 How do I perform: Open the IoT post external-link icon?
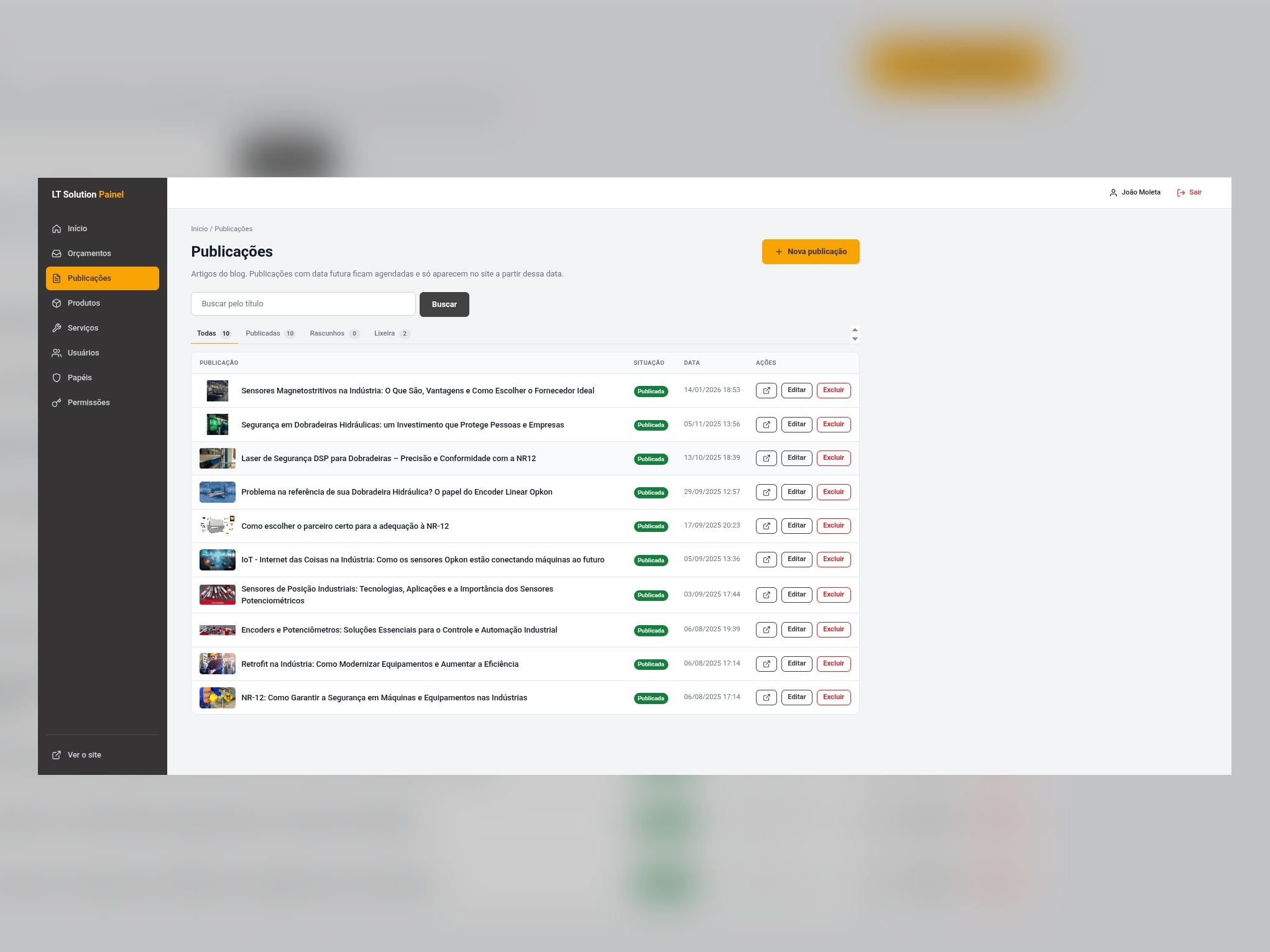[766, 559]
